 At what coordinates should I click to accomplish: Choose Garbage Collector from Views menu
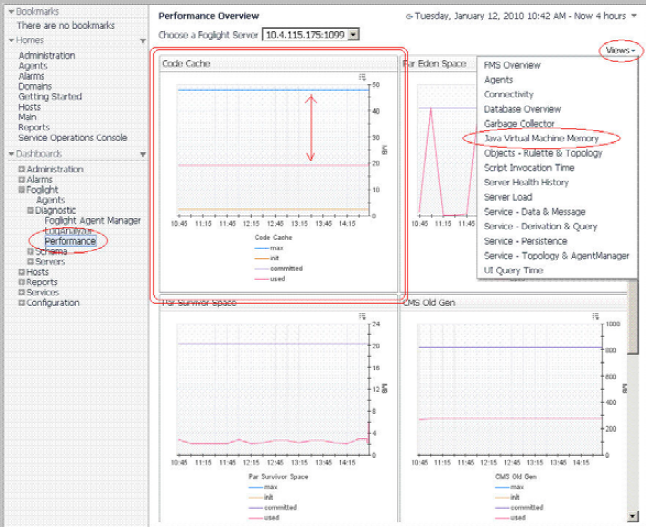point(520,123)
